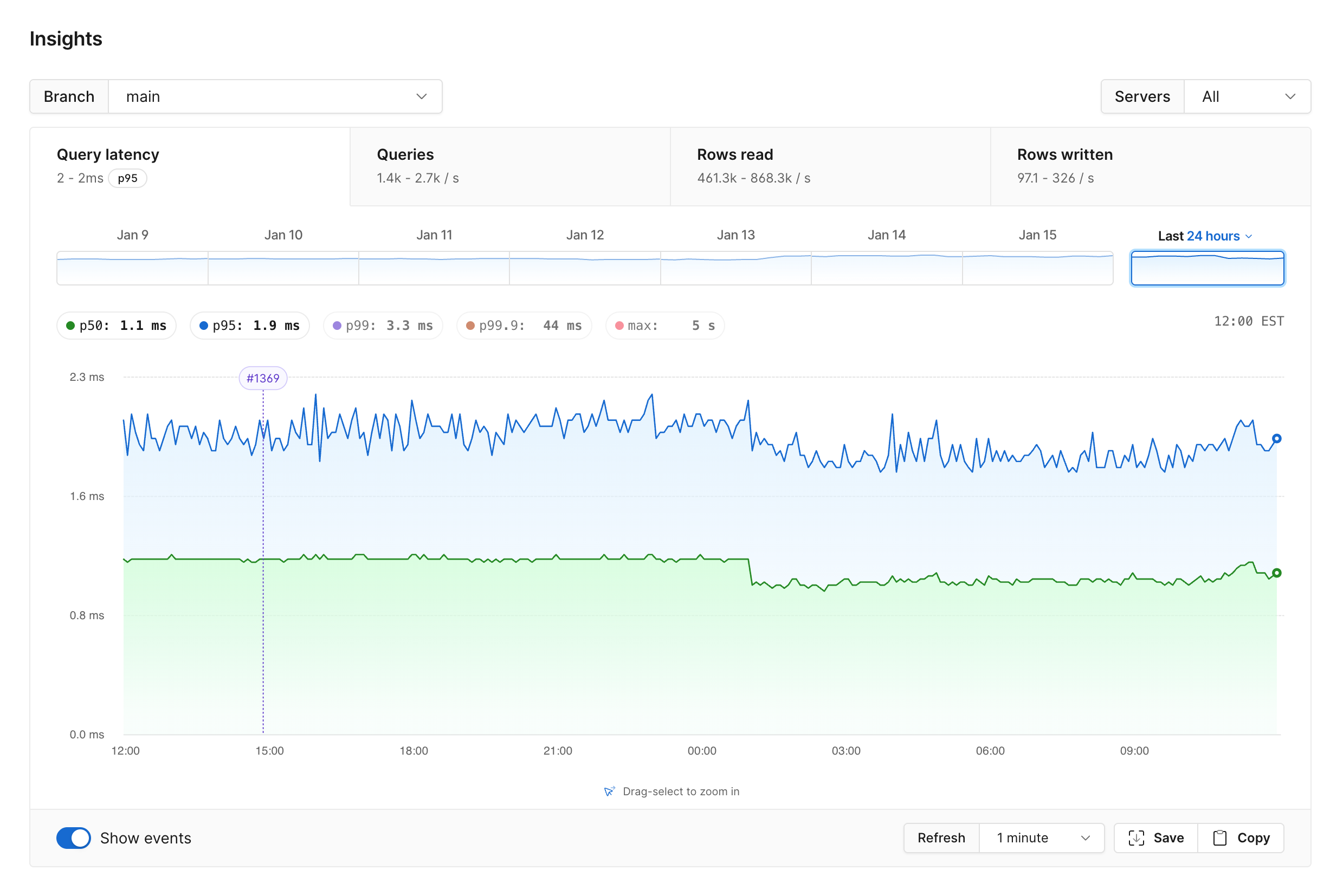Toggle the p99 latency series
Screen dimensions: 1343x896
click(x=383, y=326)
